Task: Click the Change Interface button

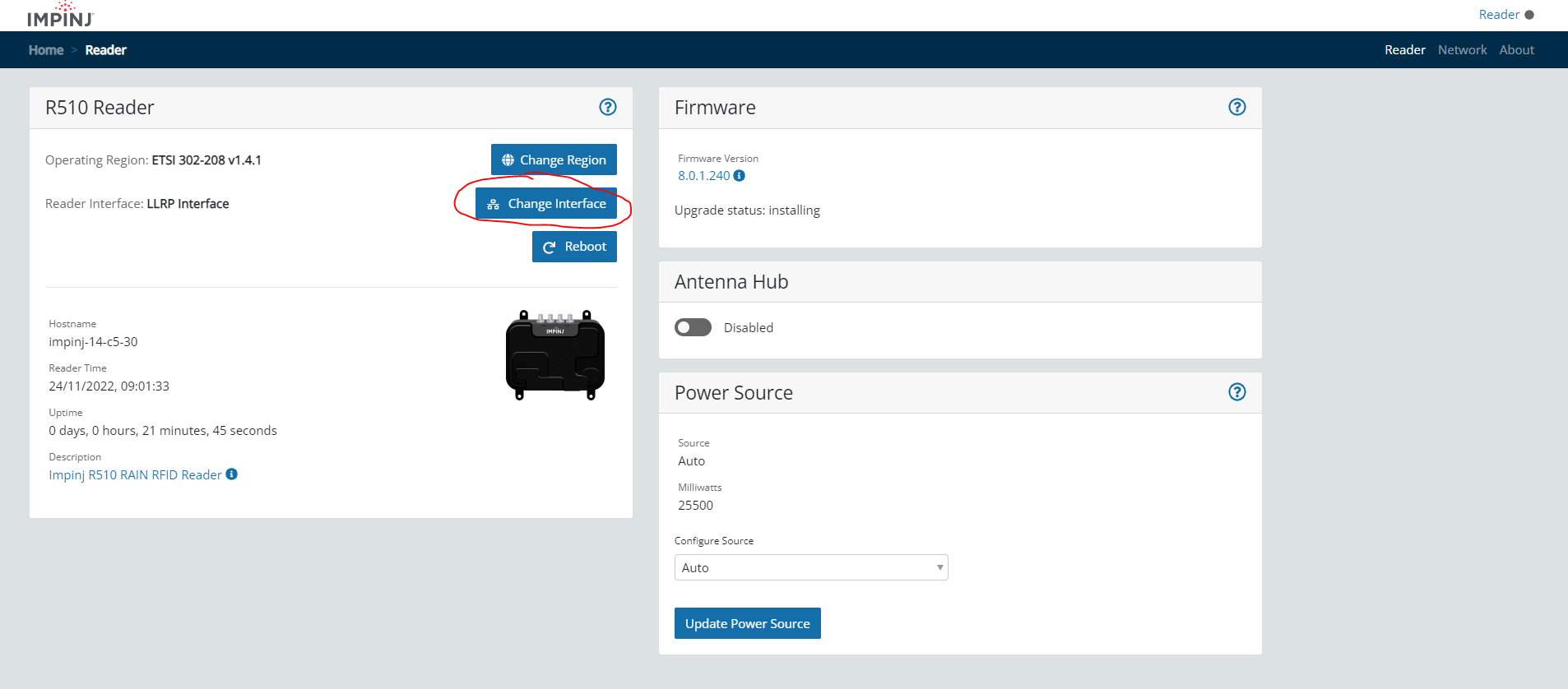Action: pyautogui.click(x=546, y=203)
